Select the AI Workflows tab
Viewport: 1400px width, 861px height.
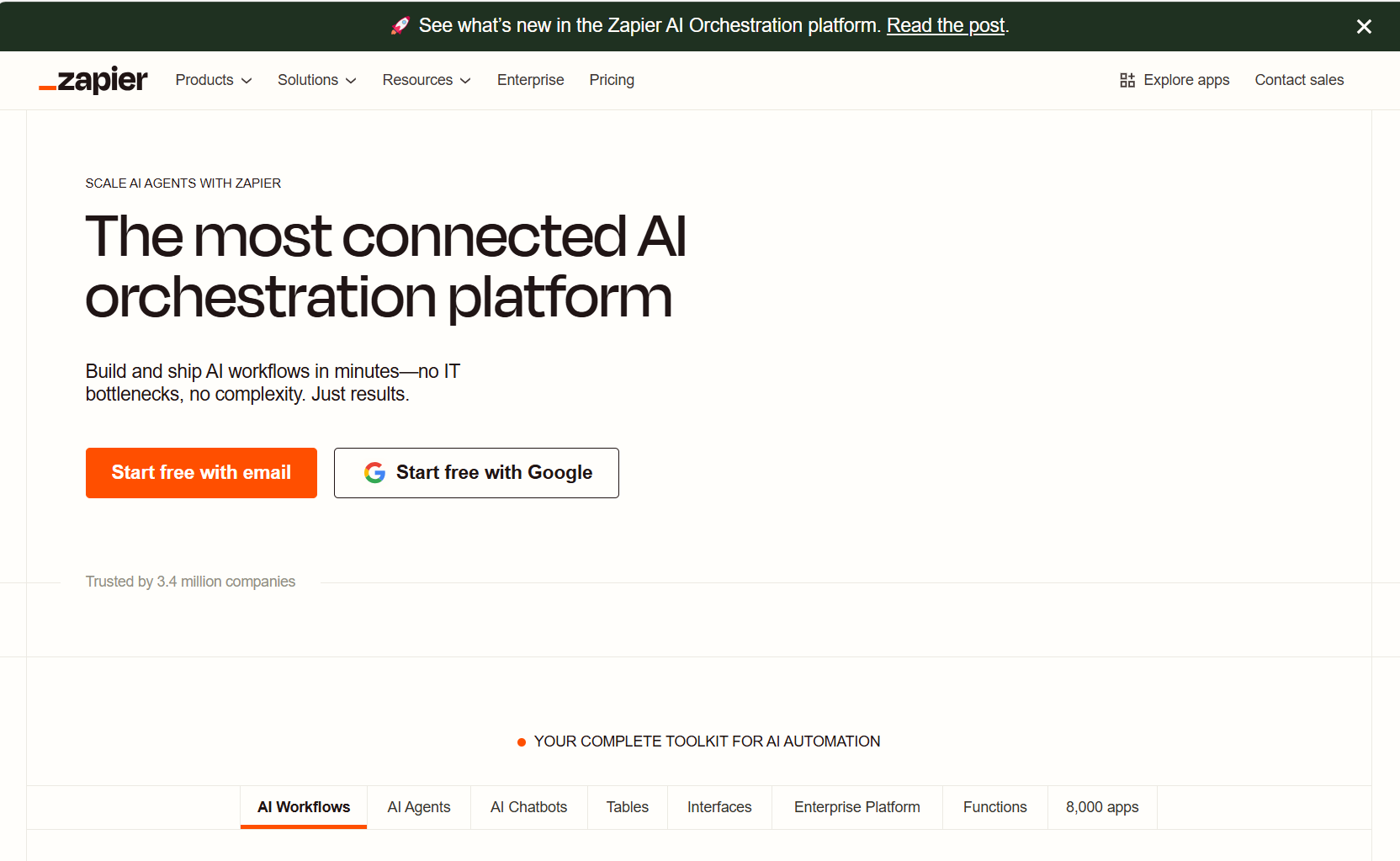pyautogui.click(x=304, y=807)
